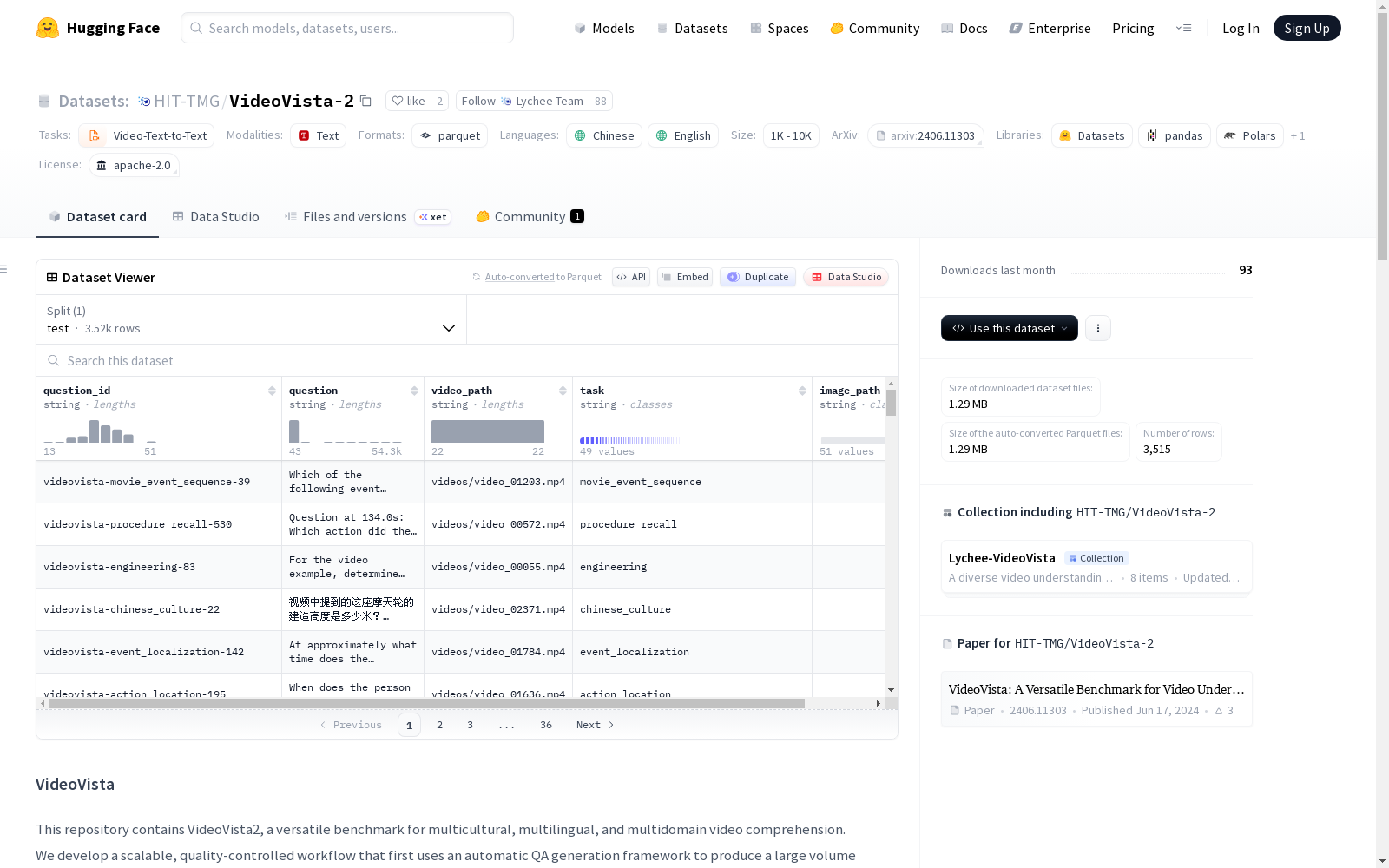Click the question_id length histogram

click(100, 431)
